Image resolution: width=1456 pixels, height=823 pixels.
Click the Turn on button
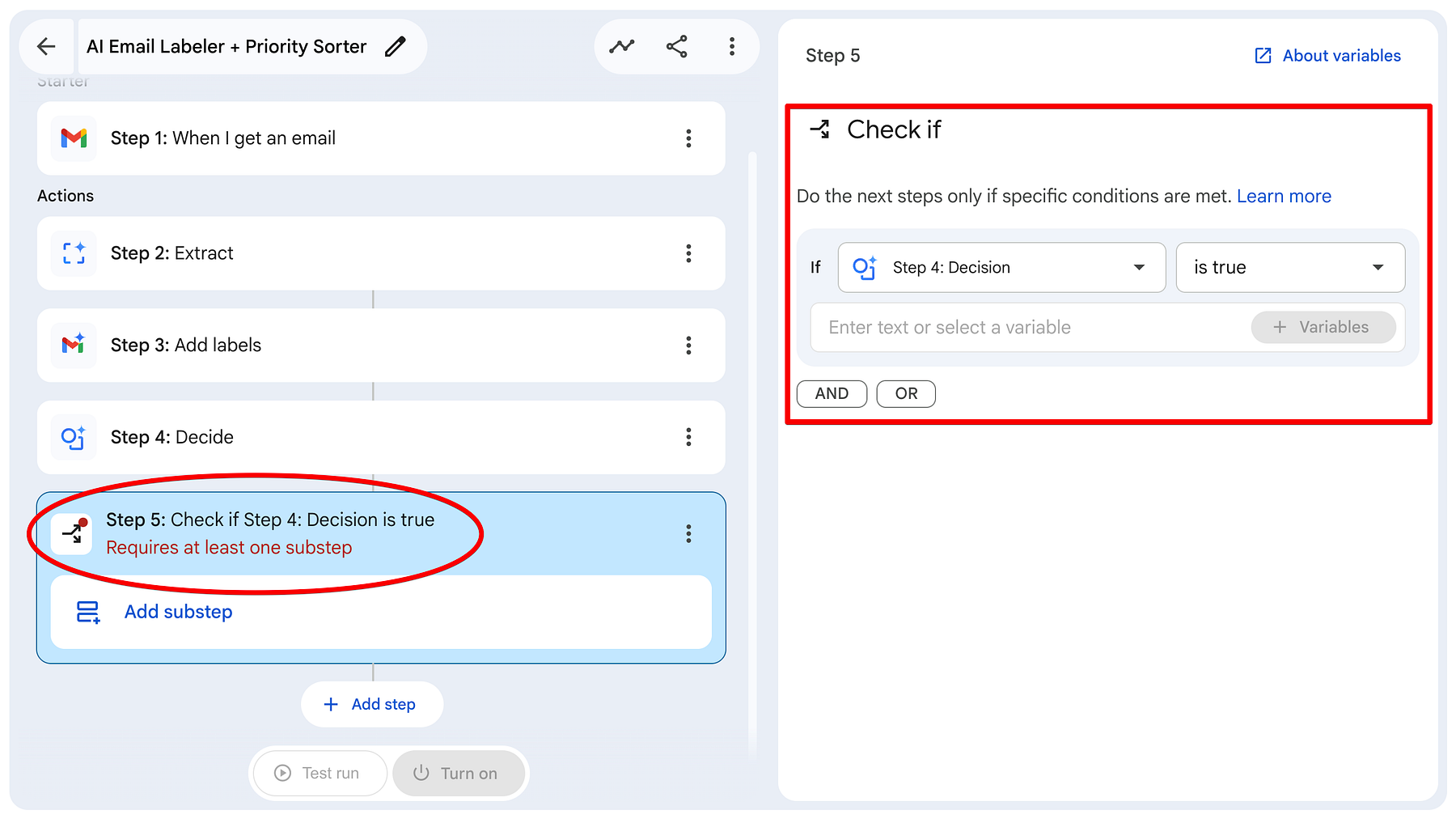[459, 773]
